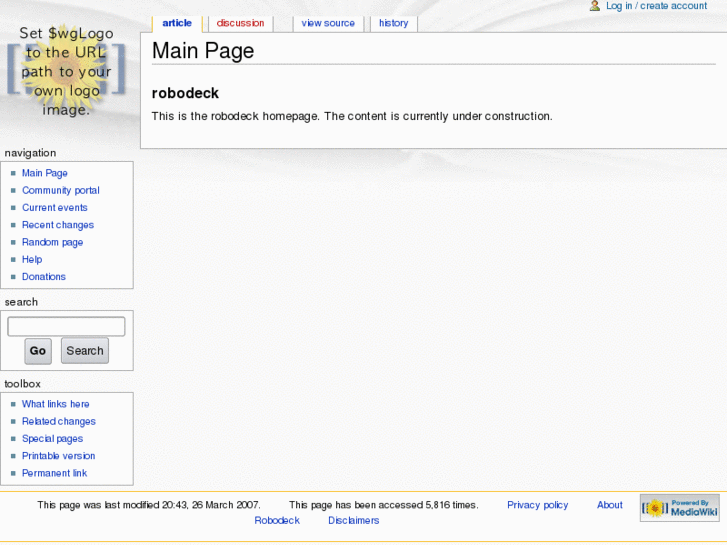The width and height of the screenshot is (727, 545).
Task: Click the 'toolbox' sidebar heading
Action: tap(22, 384)
